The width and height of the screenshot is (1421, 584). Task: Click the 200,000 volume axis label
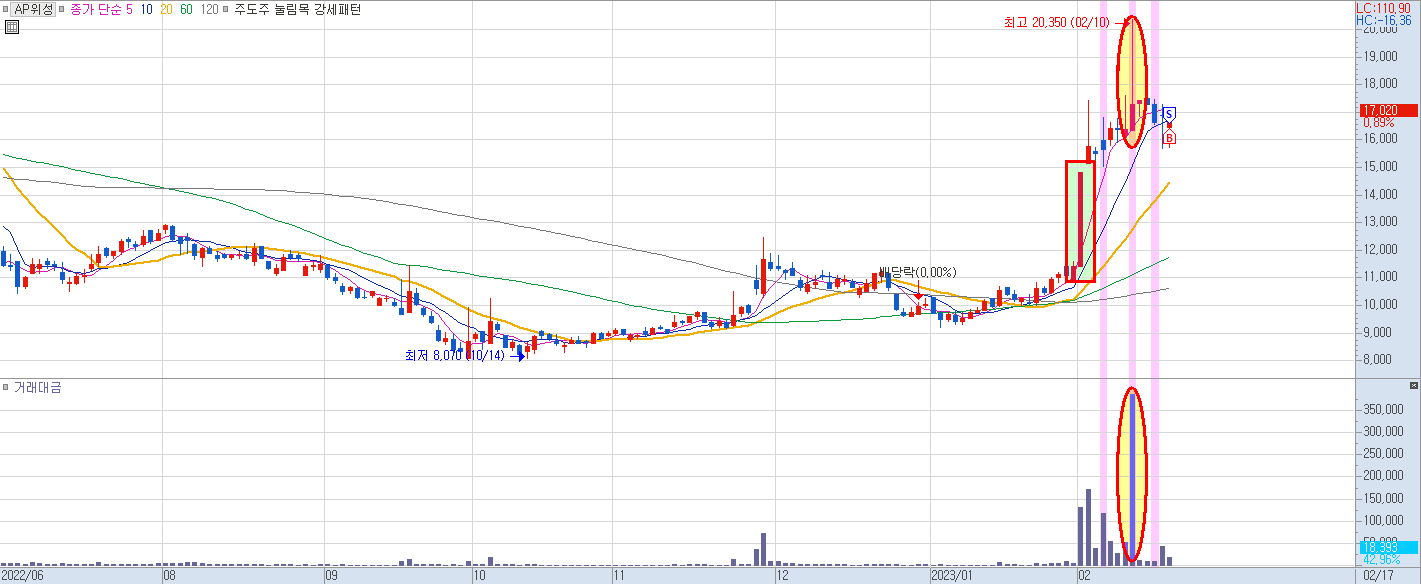1383,476
